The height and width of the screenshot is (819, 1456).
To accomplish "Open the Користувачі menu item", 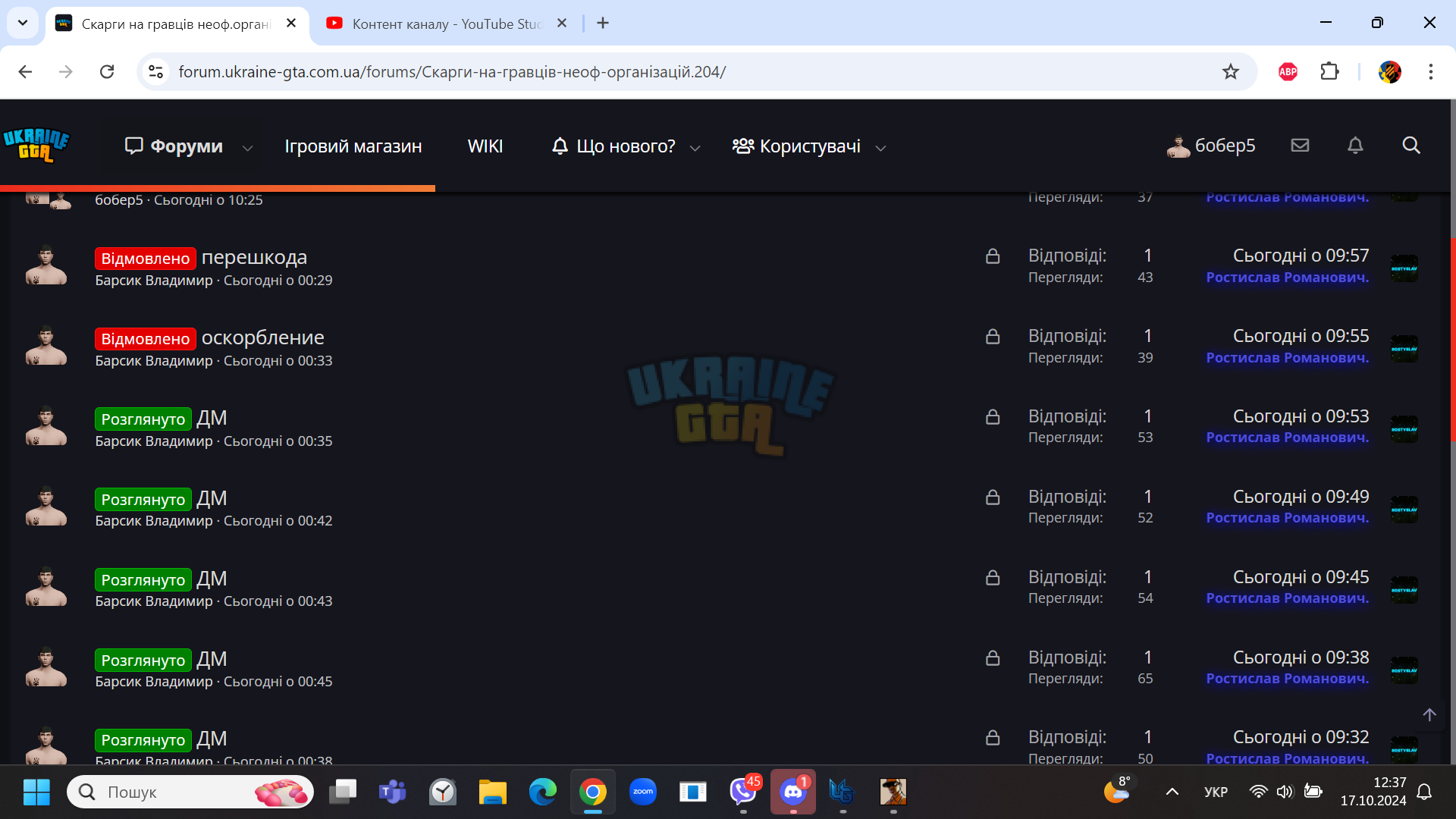I will click(x=796, y=146).
